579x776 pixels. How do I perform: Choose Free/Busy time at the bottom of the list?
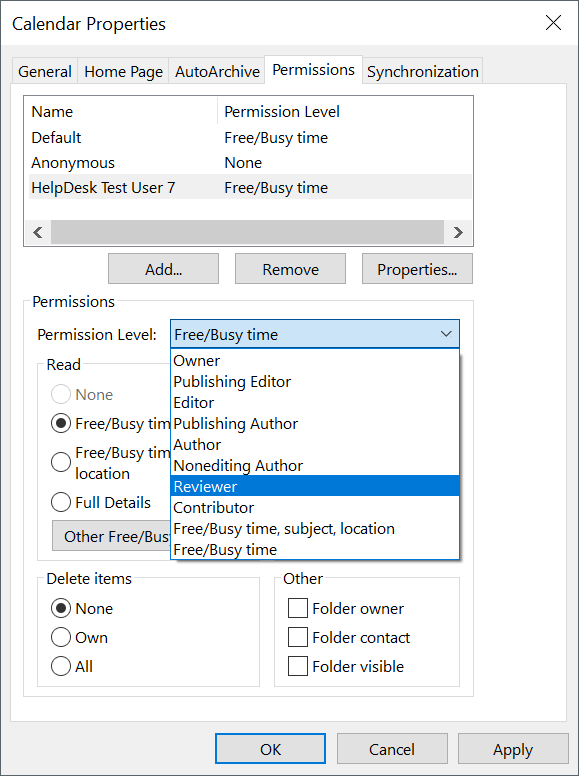315,549
